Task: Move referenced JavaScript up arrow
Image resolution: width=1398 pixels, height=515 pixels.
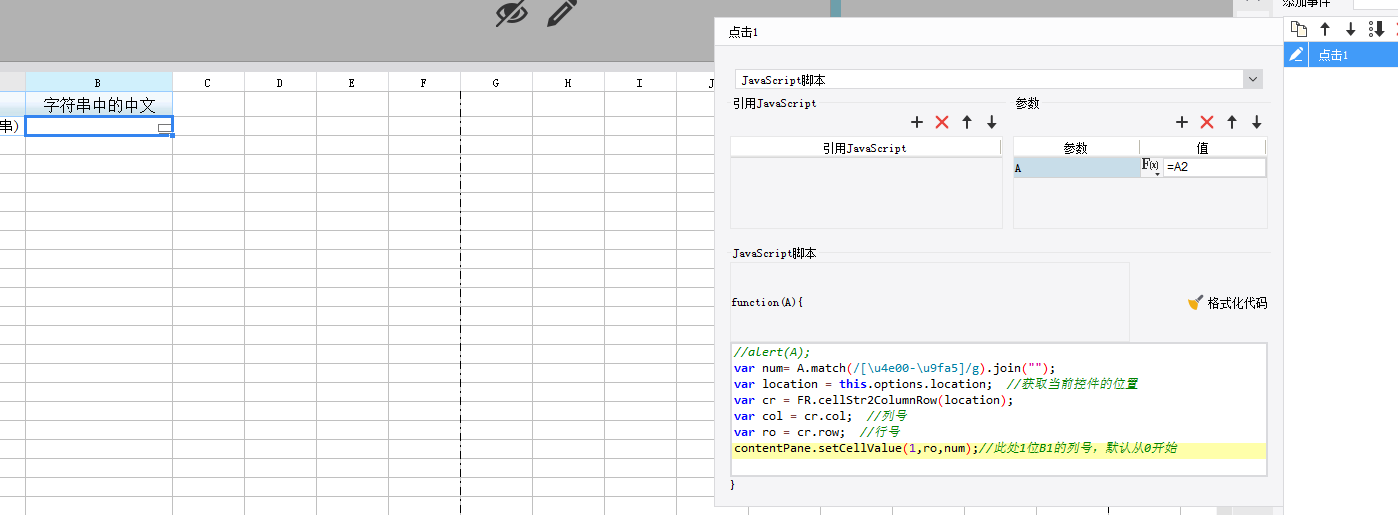Action: coord(967,122)
